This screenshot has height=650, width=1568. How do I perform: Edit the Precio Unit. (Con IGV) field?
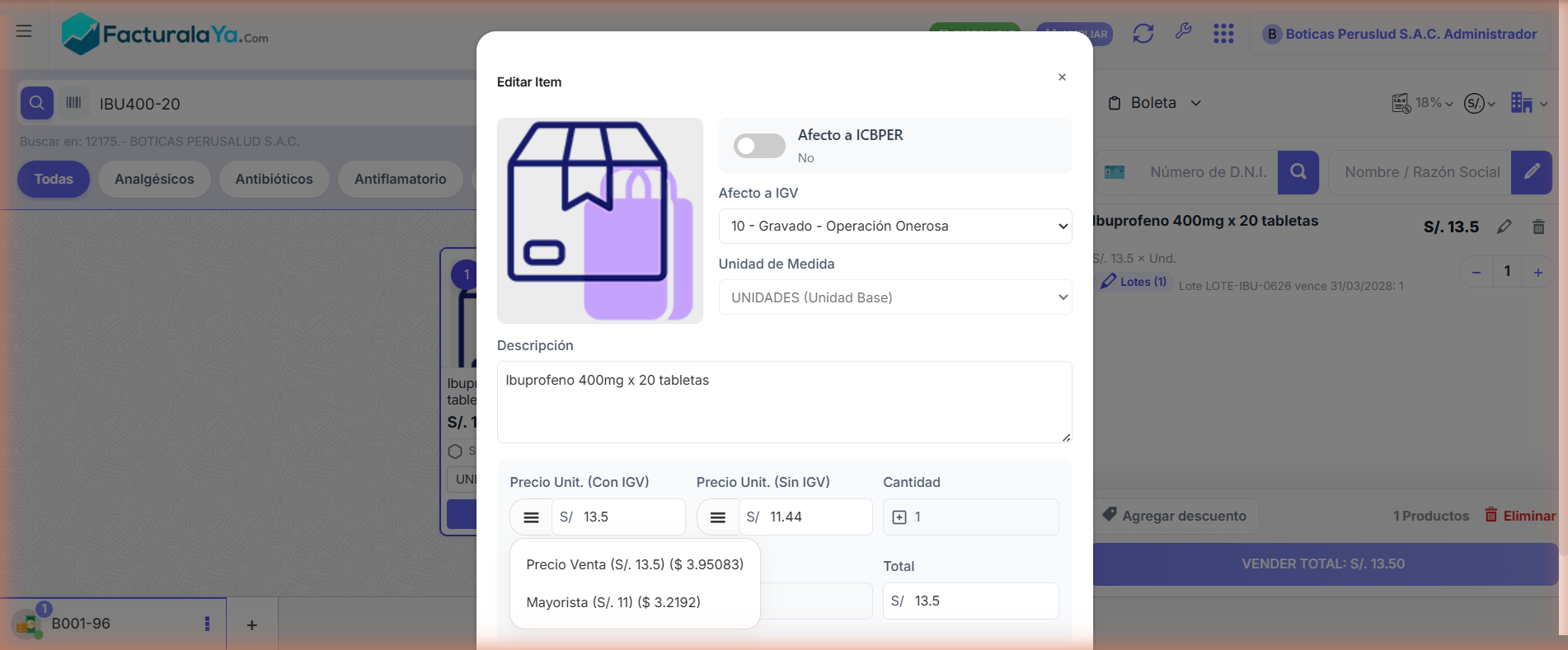(618, 517)
